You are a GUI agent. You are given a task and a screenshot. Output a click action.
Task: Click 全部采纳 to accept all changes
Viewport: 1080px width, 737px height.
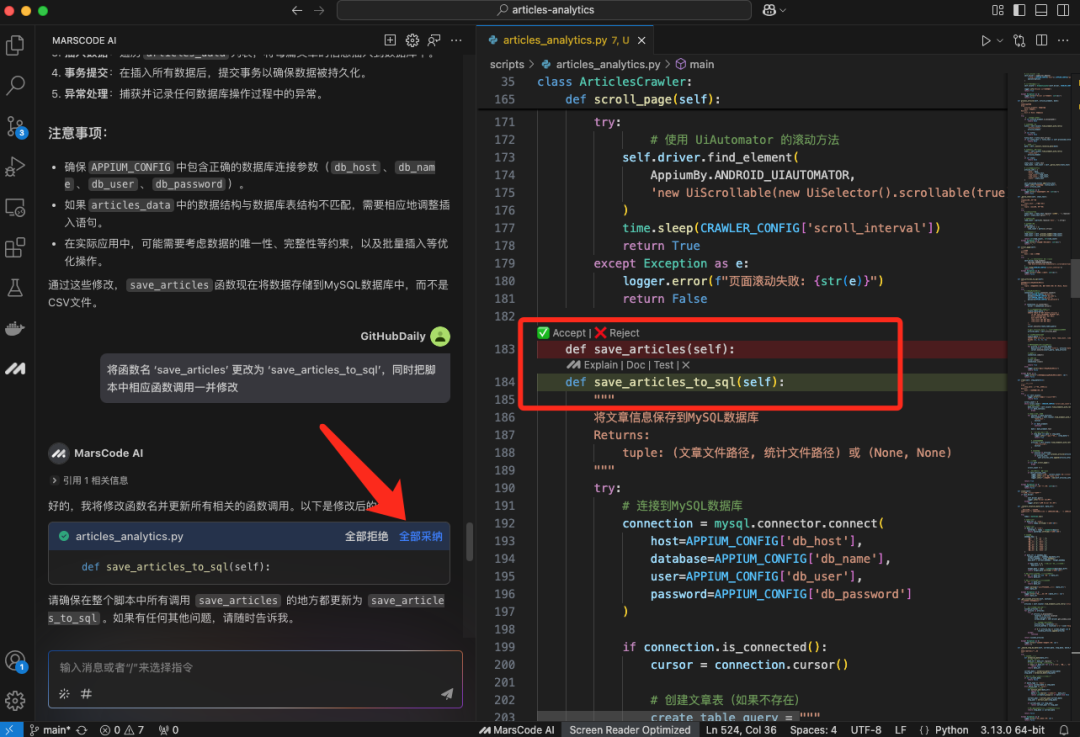(x=421, y=536)
